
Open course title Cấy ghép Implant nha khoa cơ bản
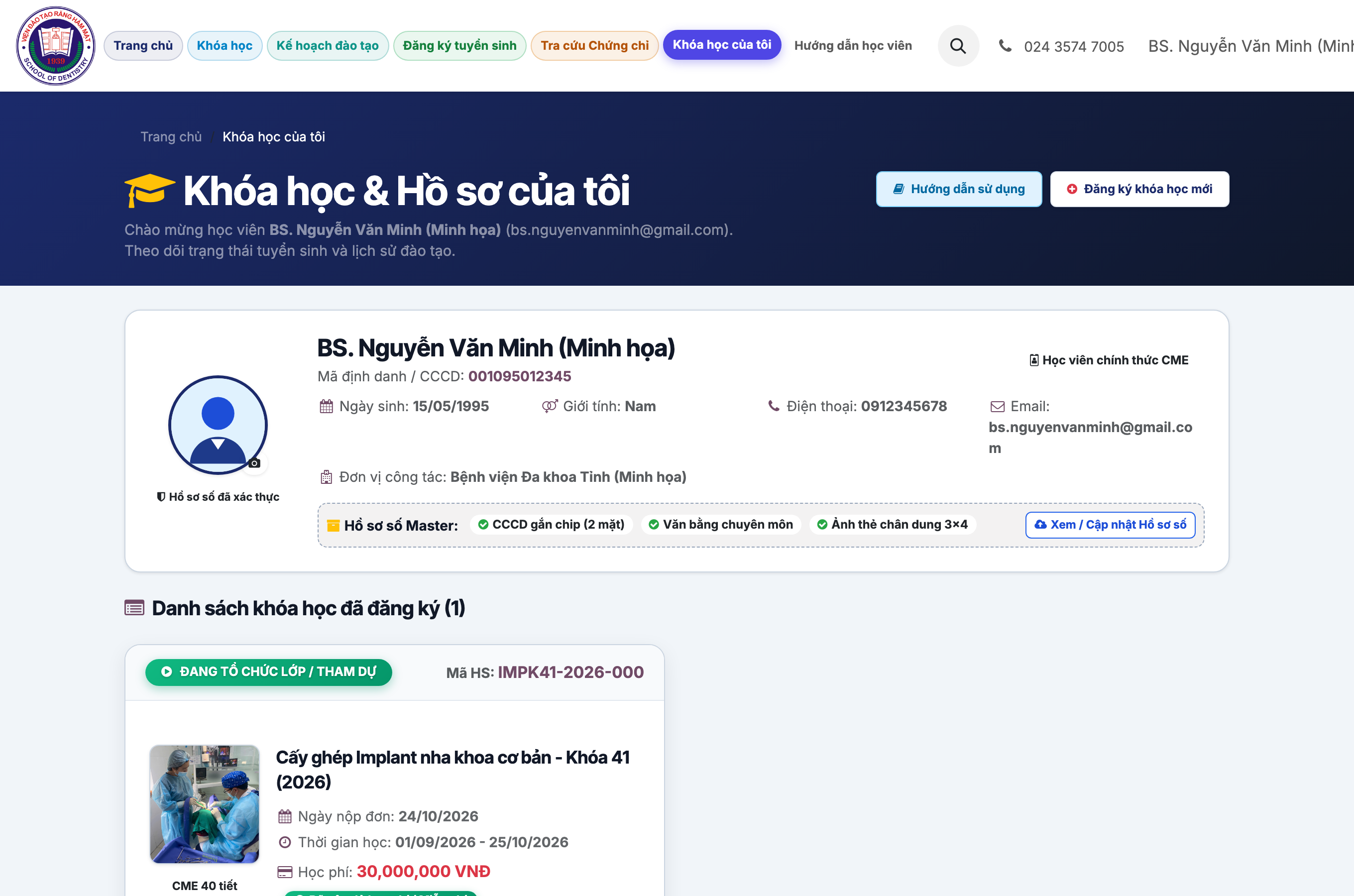pyautogui.click(x=452, y=770)
